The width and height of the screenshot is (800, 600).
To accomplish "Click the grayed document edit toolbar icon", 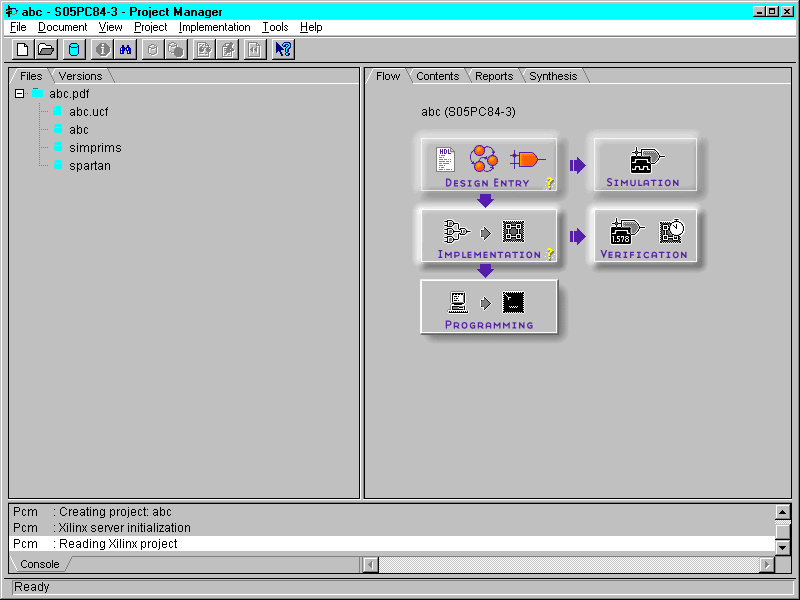I will [x=204, y=49].
